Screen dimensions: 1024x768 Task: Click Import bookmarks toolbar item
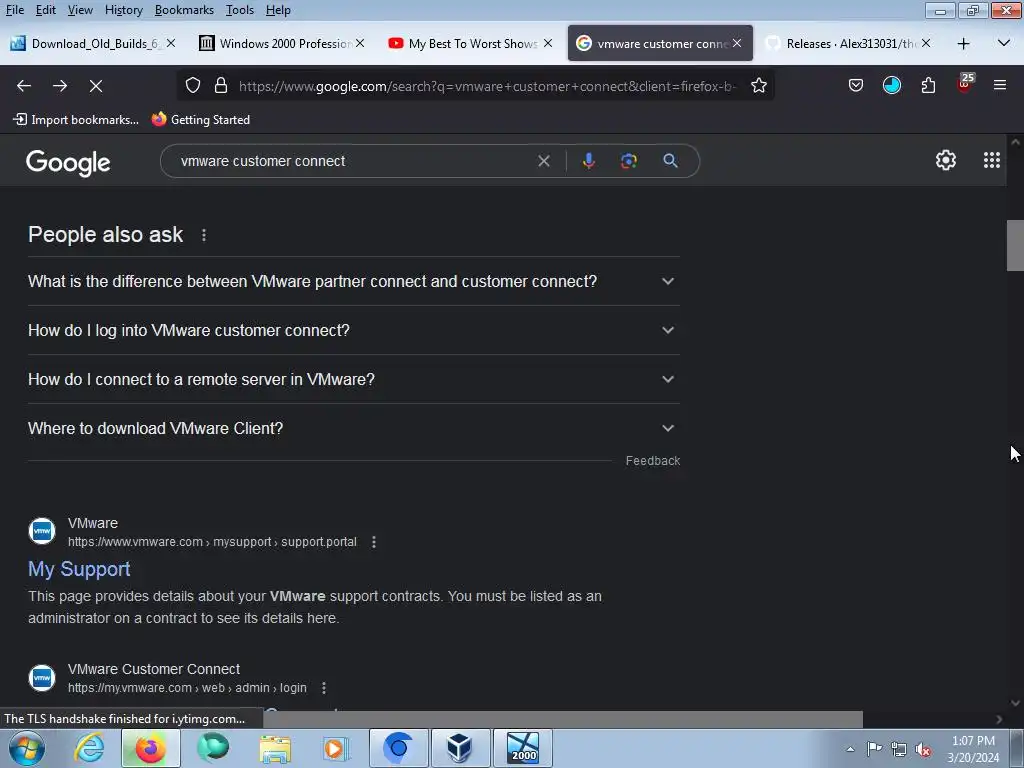(76, 120)
